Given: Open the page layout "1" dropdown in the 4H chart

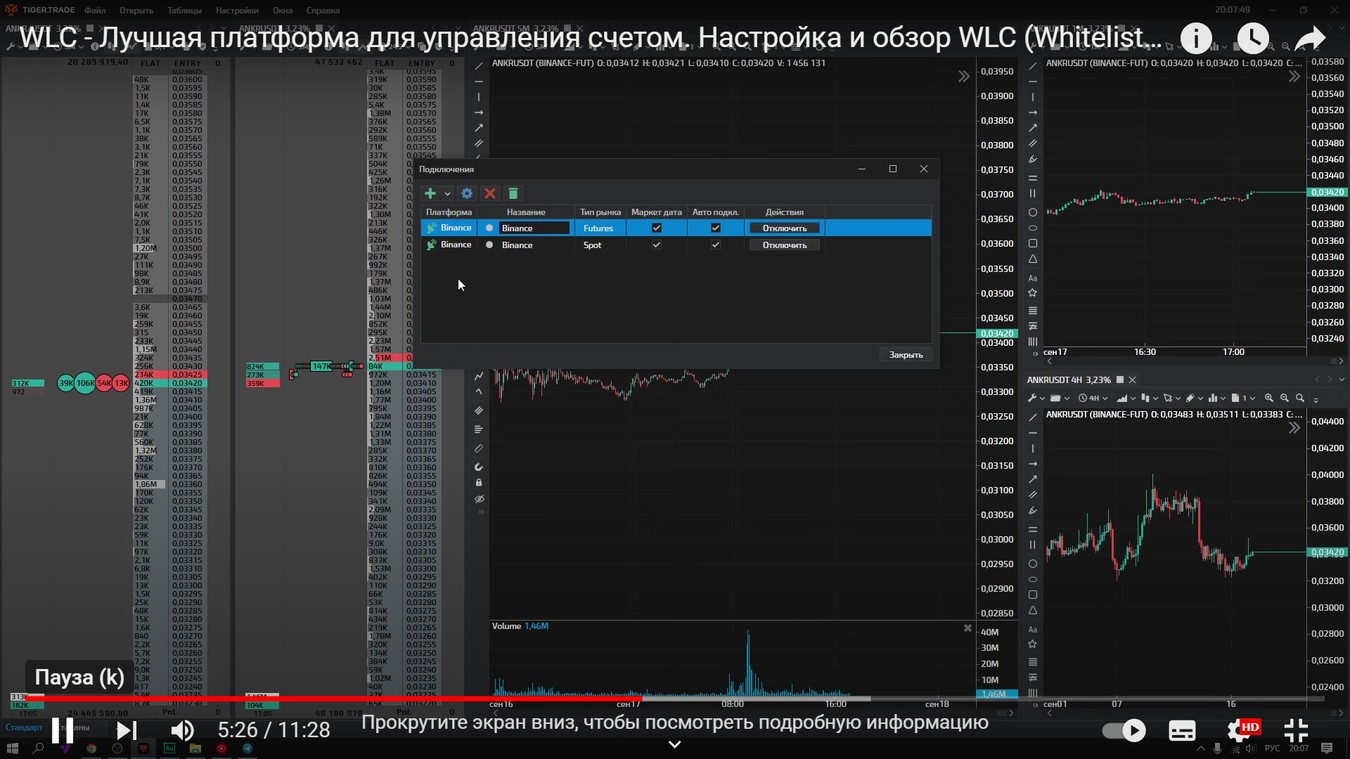Looking at the screenshot, I should 1244,398.
